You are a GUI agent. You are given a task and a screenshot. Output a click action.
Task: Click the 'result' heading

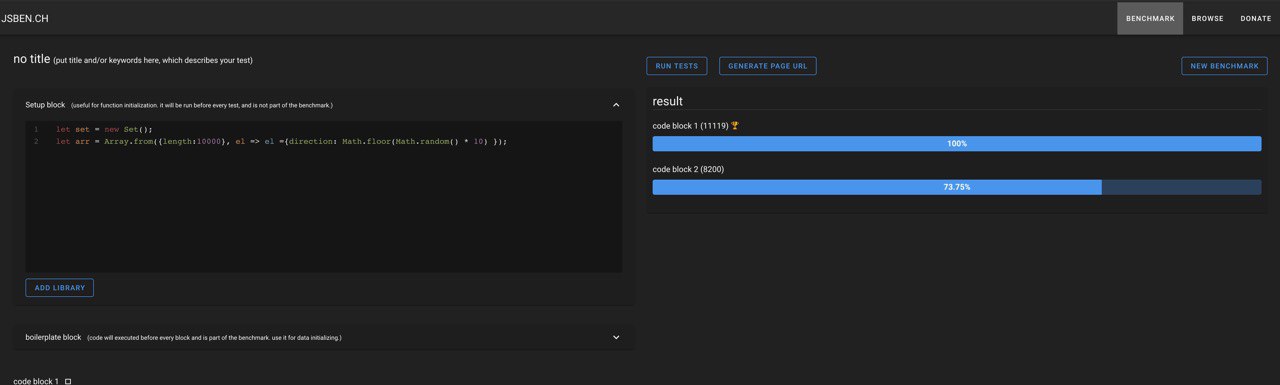click(667, 101)
